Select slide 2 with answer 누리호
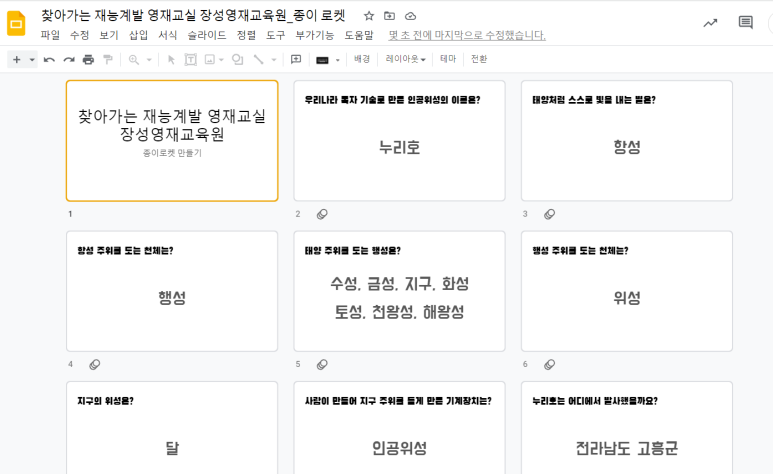 coord(399,141)
